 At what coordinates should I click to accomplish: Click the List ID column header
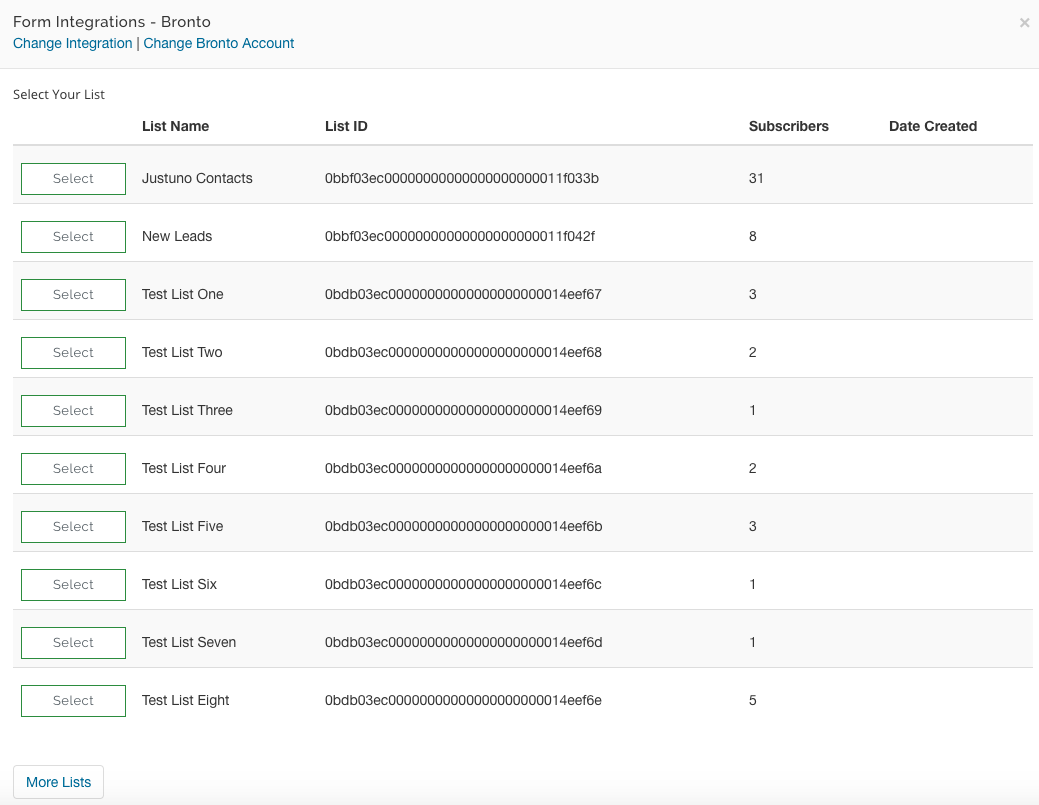pyautogui.click(x=346, y=126)
